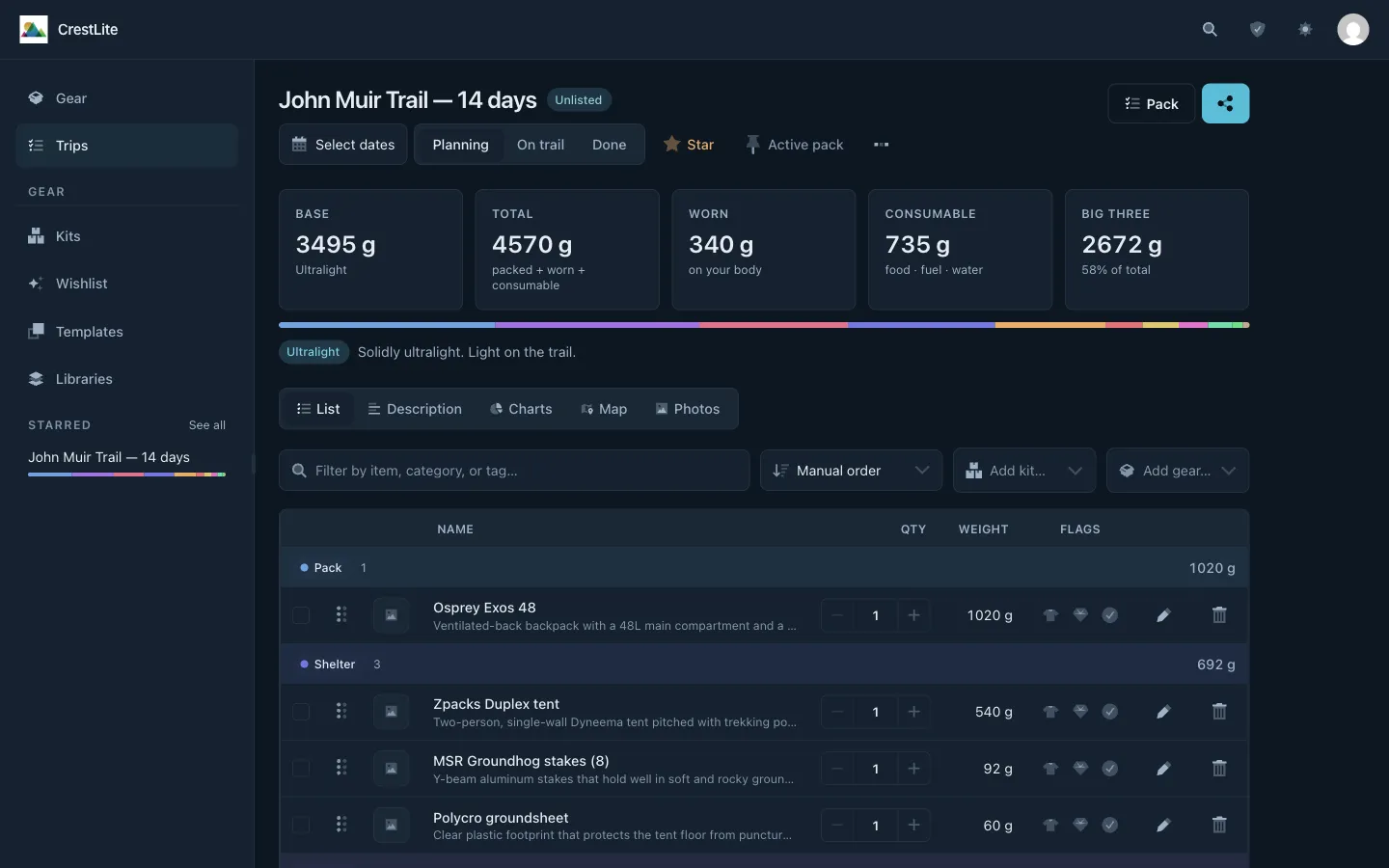Screen dimensions: 1389x868
Task: Open Wishlist in sidebar
Action: [x=126, y=284]
